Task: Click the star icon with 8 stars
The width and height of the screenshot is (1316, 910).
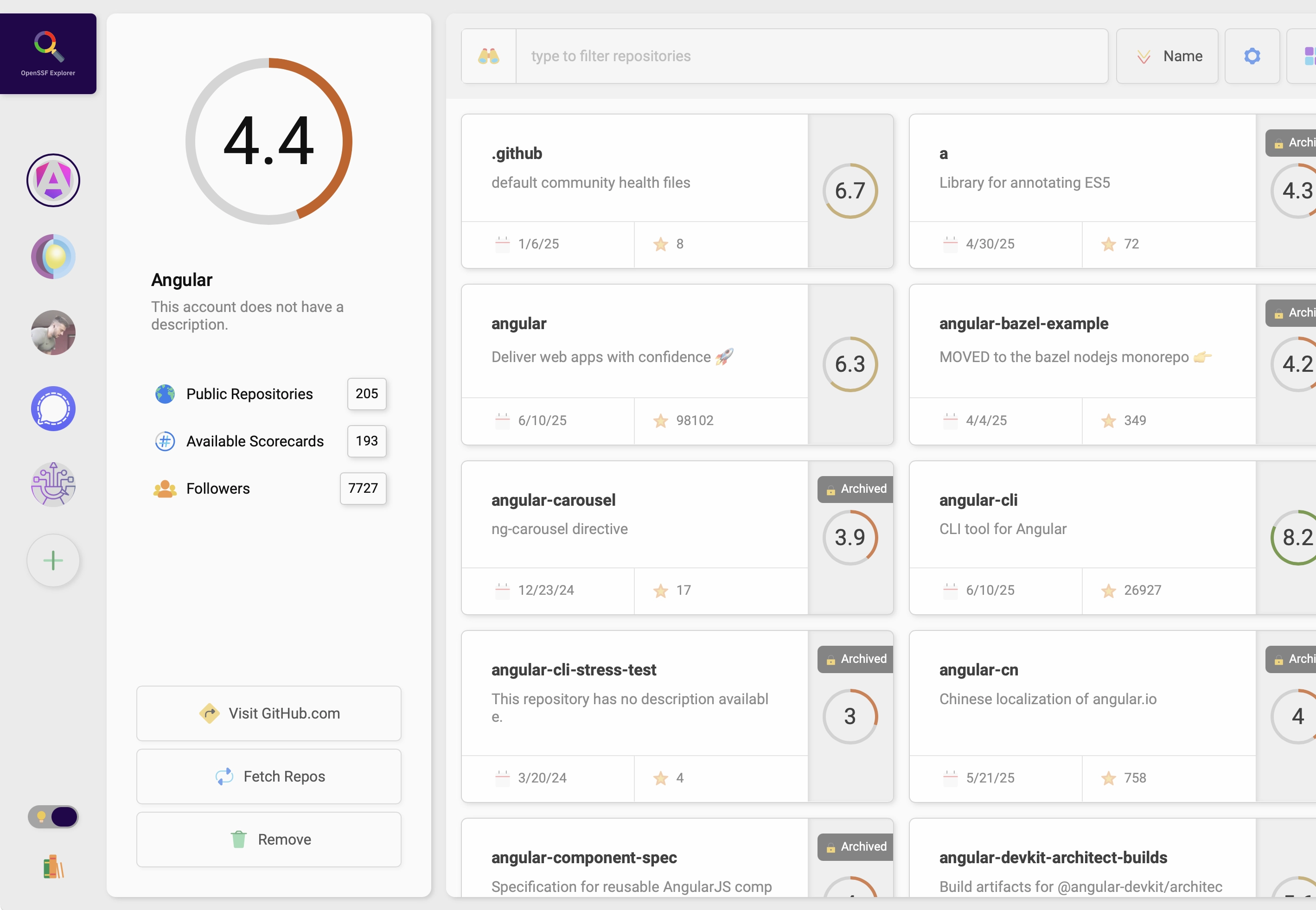Action: [x=661, y=244]
